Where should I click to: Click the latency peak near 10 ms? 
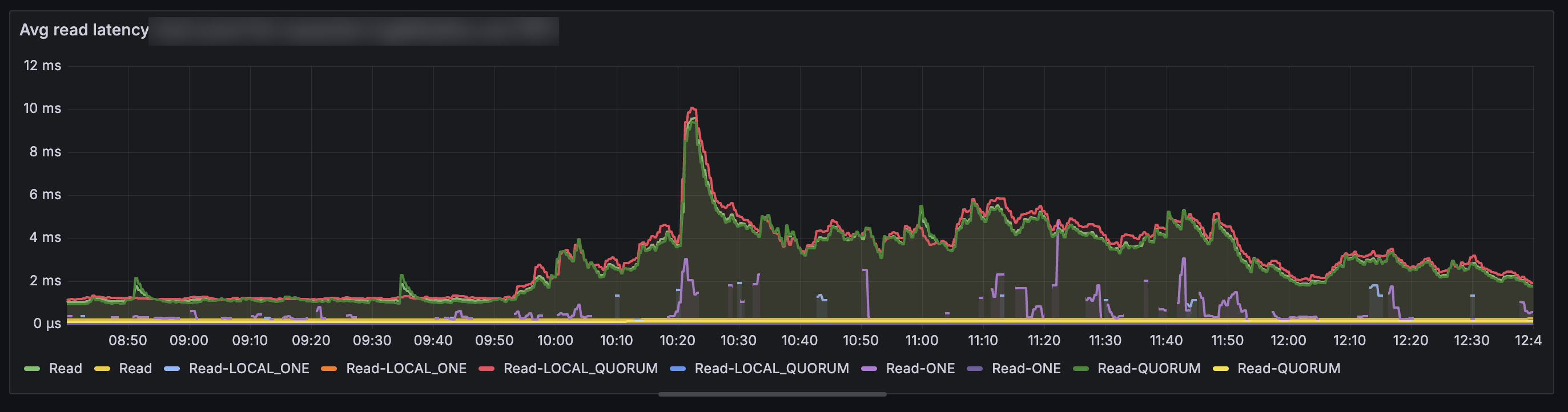click(x=692, y=110)
